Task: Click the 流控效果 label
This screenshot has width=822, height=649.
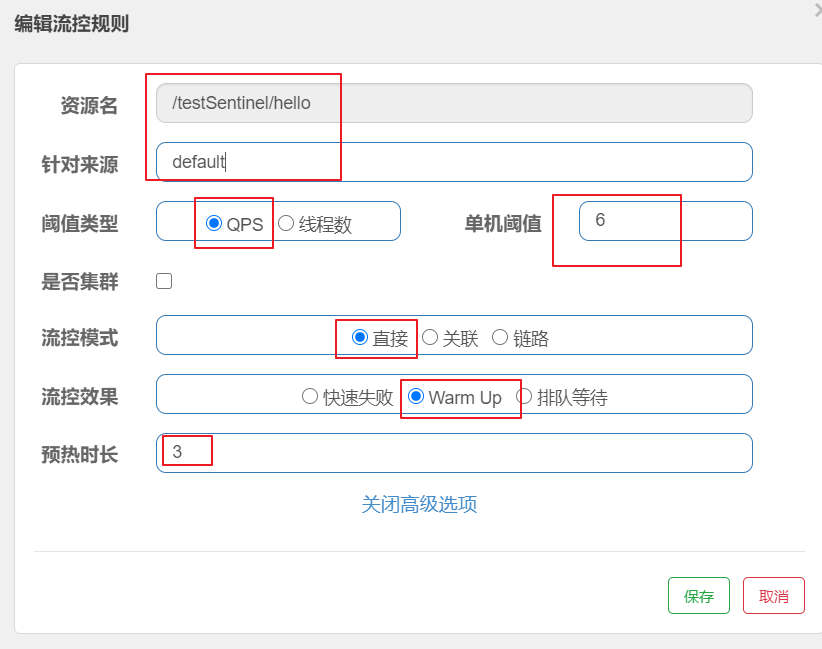Action: coord(80,397)
